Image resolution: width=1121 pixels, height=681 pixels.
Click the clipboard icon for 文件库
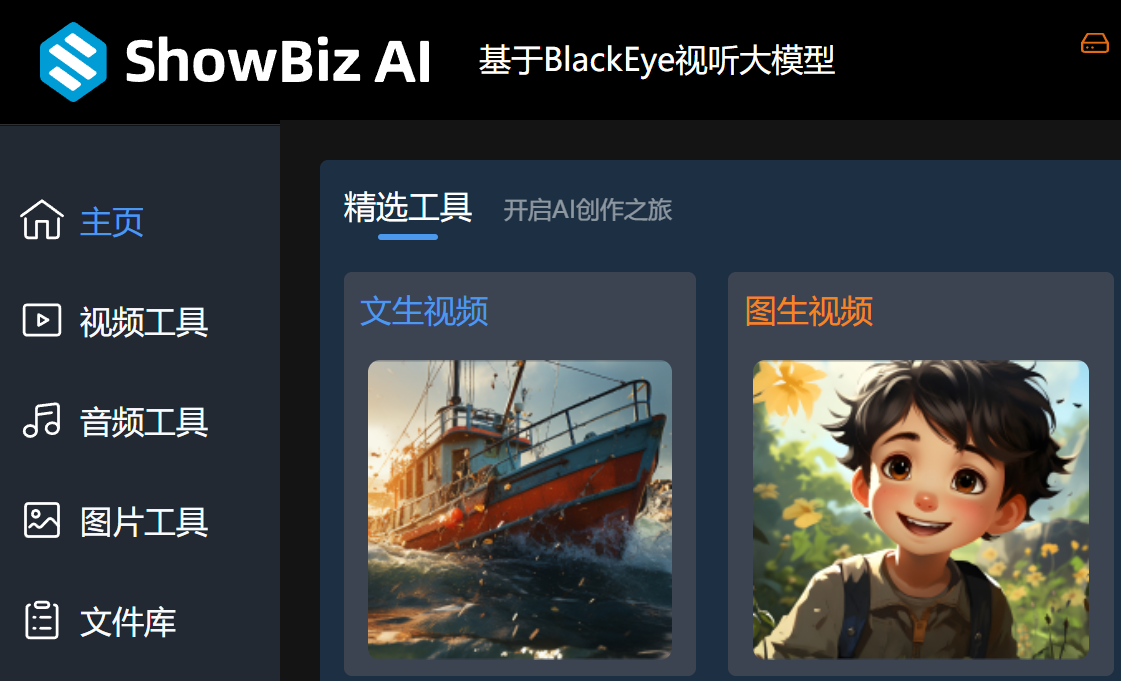click(41, 620)
